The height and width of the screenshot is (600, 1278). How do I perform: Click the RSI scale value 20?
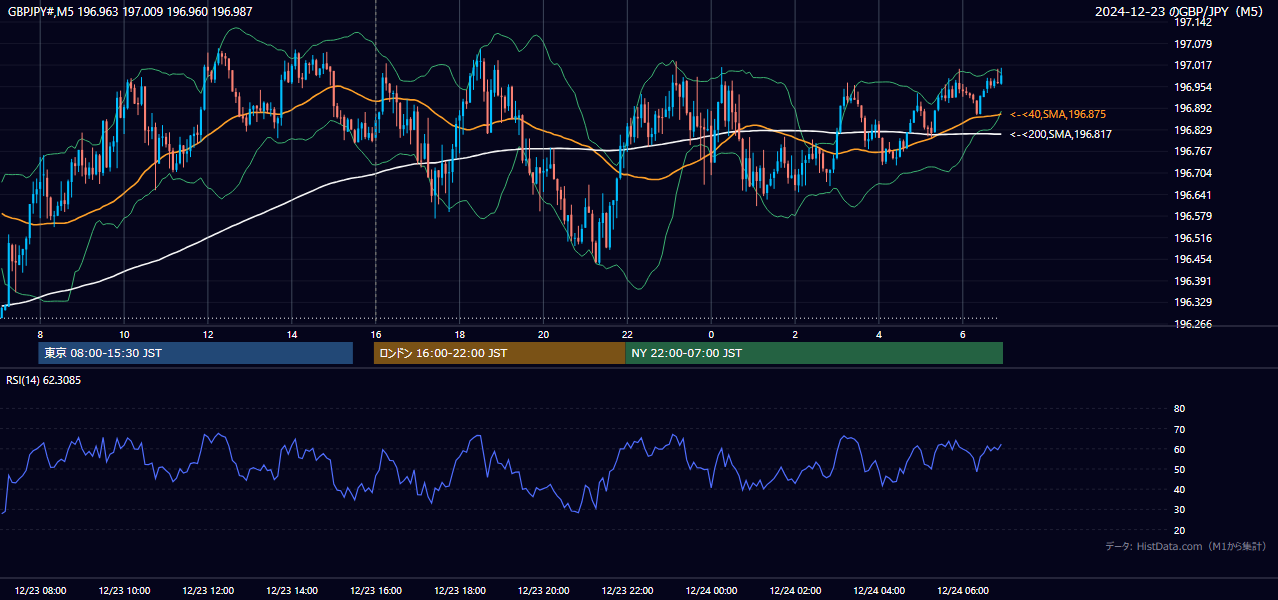pos(1179,530)
